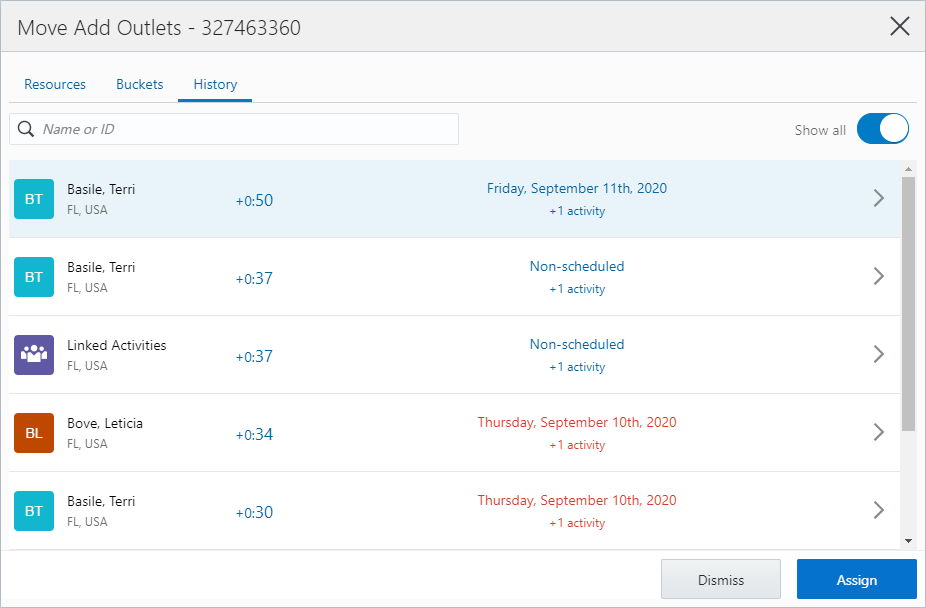Click the purple Linked Activities group icon
Viewport: 926px width, 608px height.
31,355
